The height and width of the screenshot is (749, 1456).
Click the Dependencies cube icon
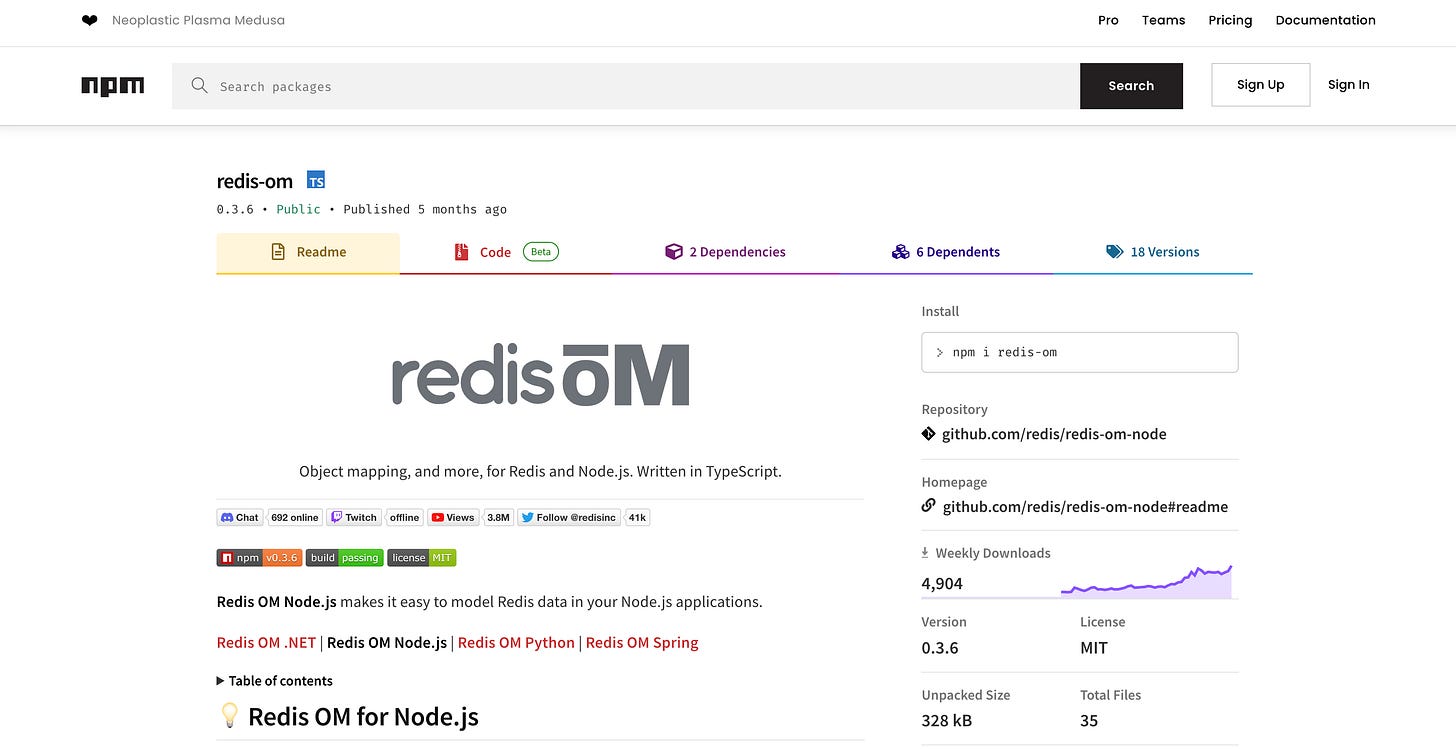[674, 252]
